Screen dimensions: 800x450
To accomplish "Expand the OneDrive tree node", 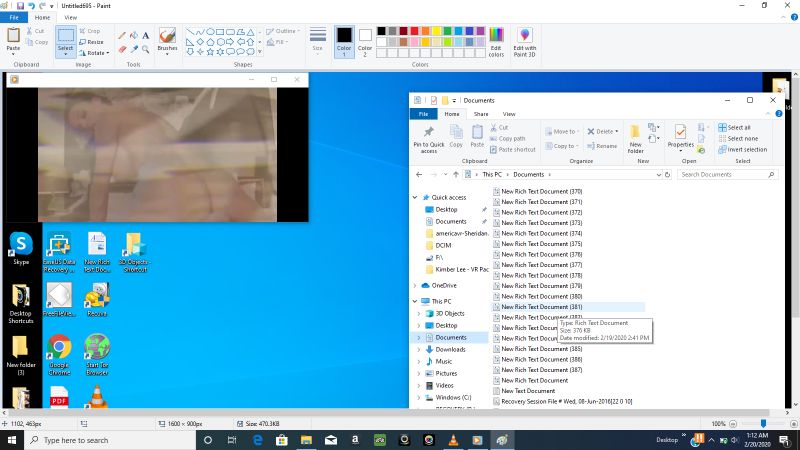I will coord(415,286).
